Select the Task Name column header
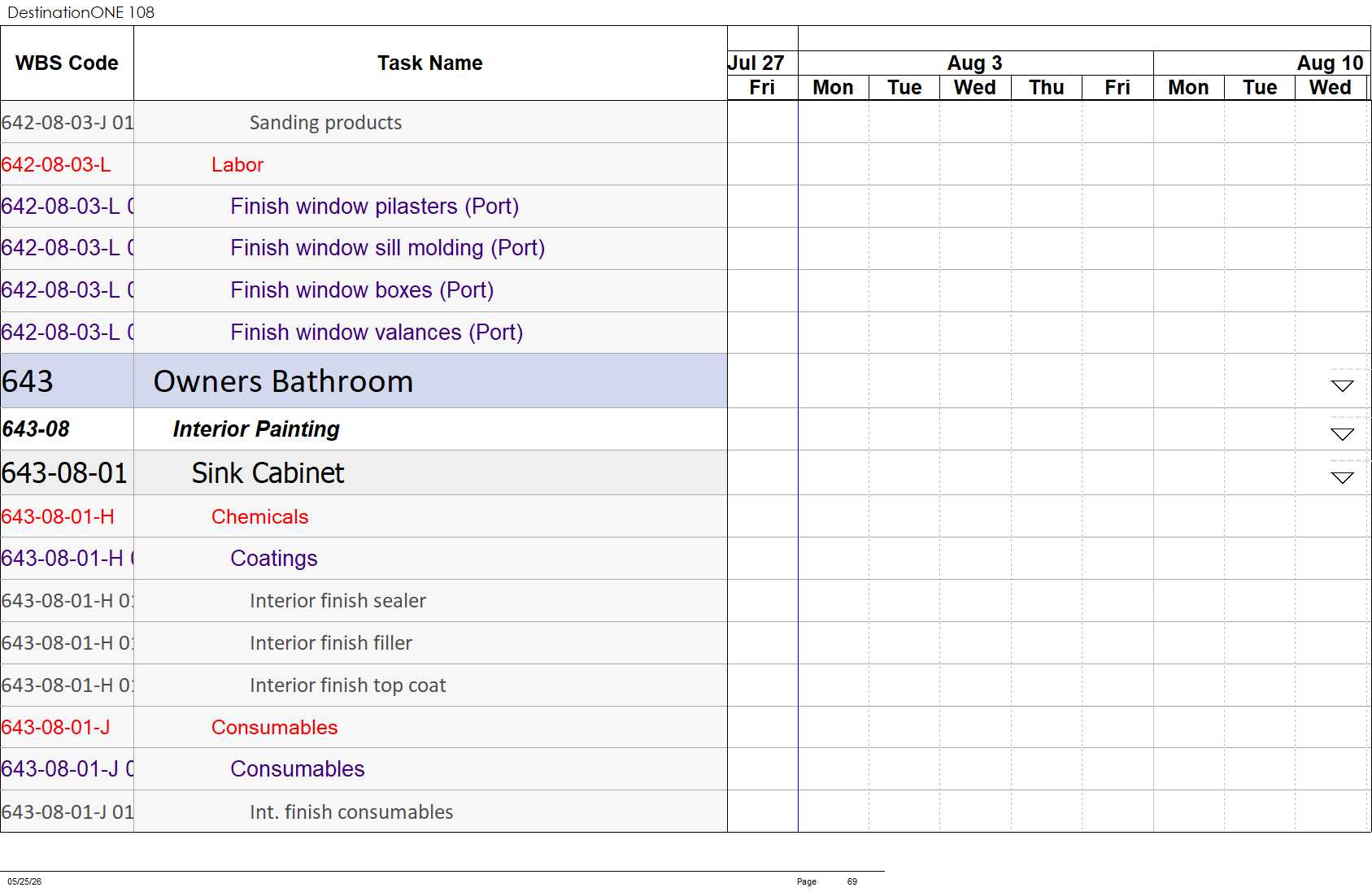Screen dimensions: 1372x892 click(430, 63)
